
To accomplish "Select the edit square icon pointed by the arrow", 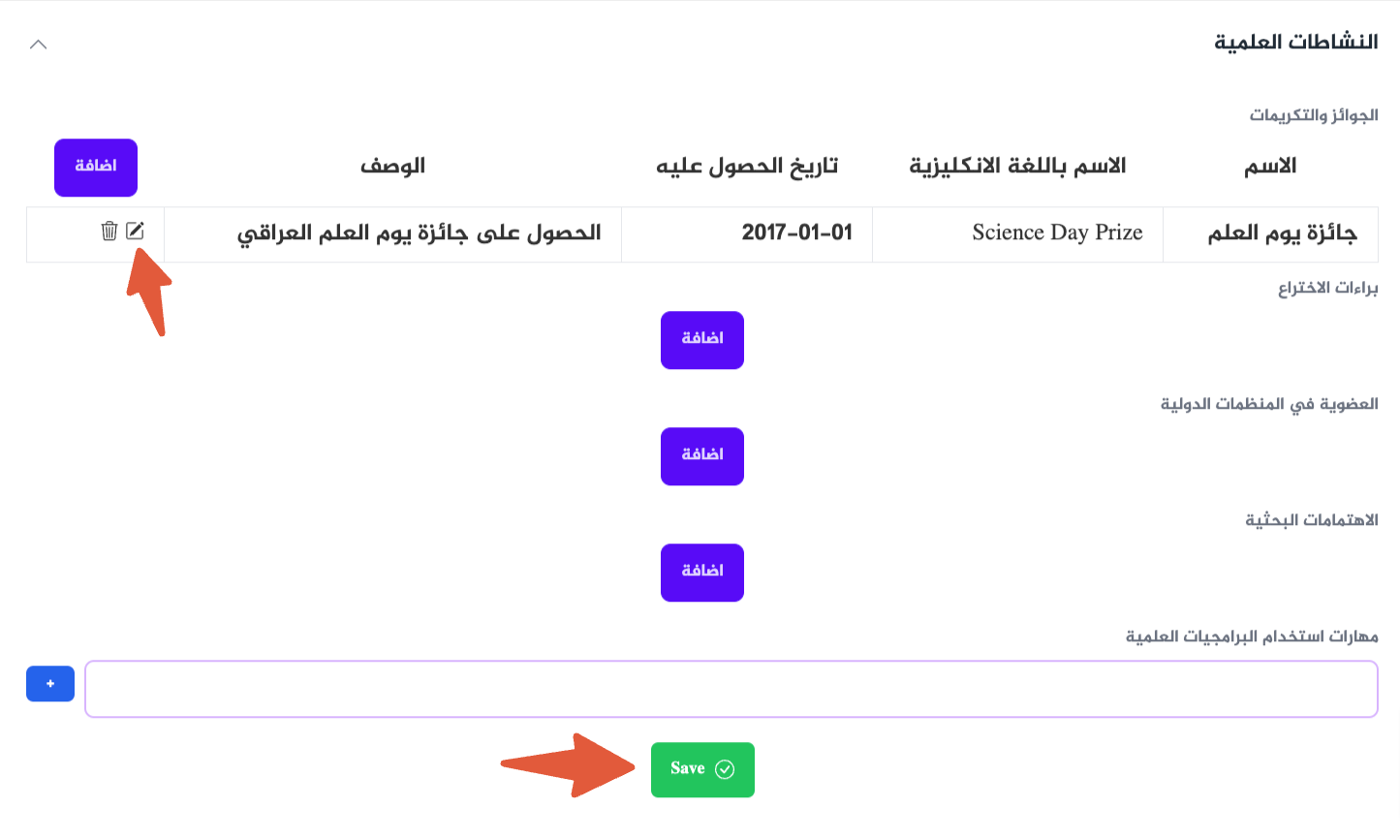I will pyautogui.click(x=137, y=231).
